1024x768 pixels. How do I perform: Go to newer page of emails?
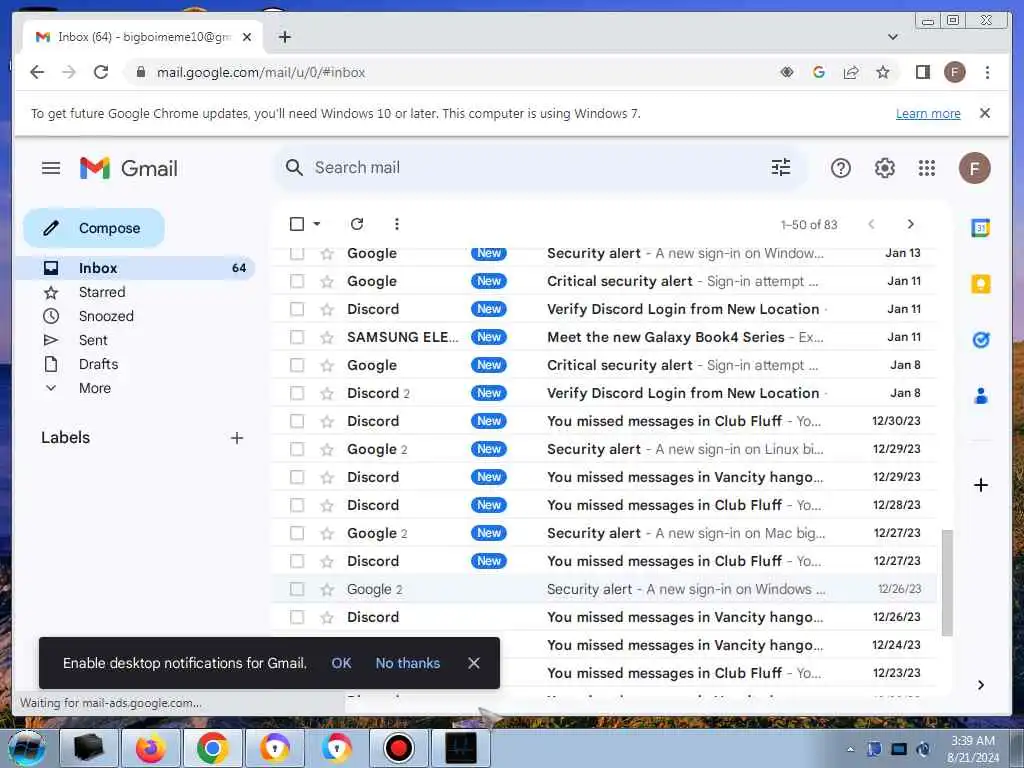pos(871,224)
